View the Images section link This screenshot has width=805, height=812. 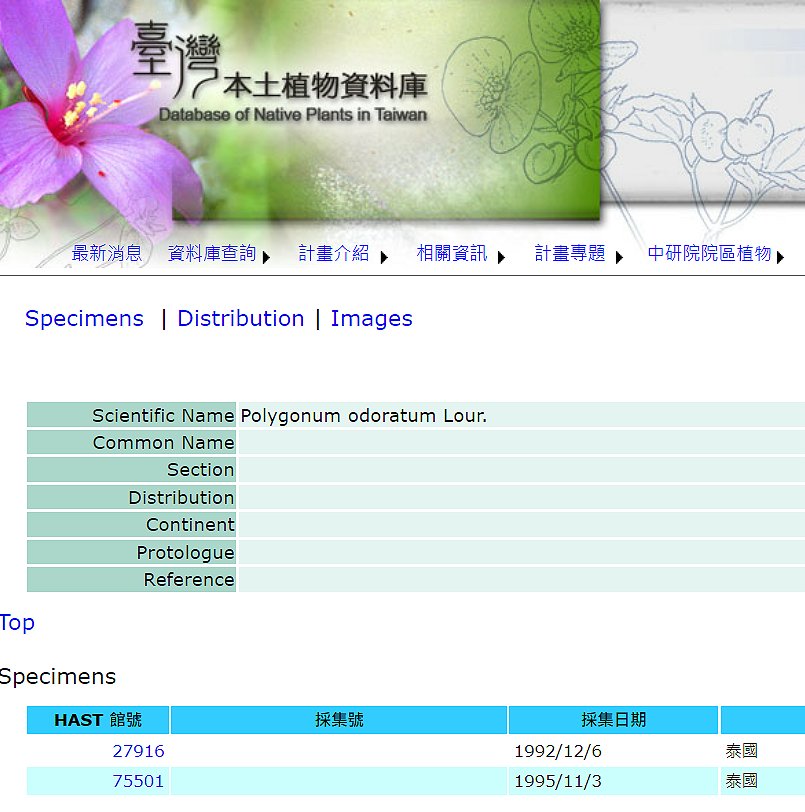371,318
